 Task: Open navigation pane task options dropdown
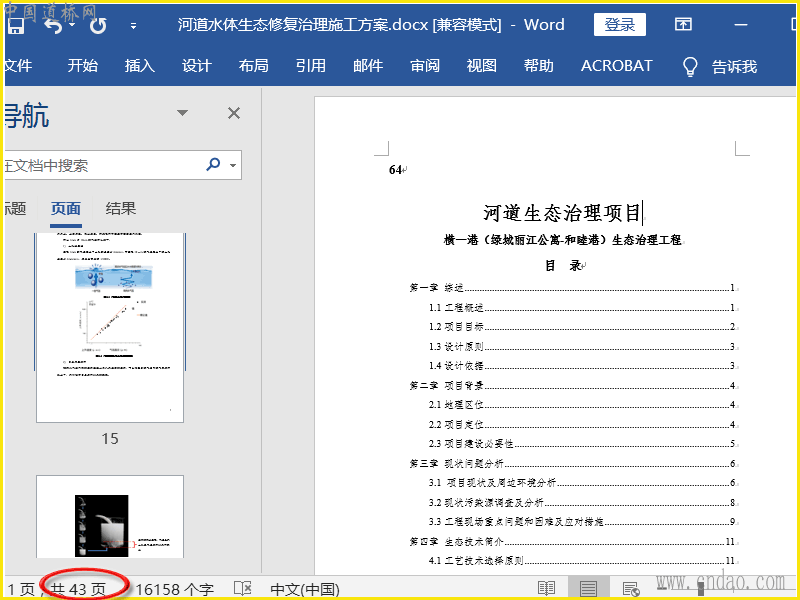(x=182, y=113)
